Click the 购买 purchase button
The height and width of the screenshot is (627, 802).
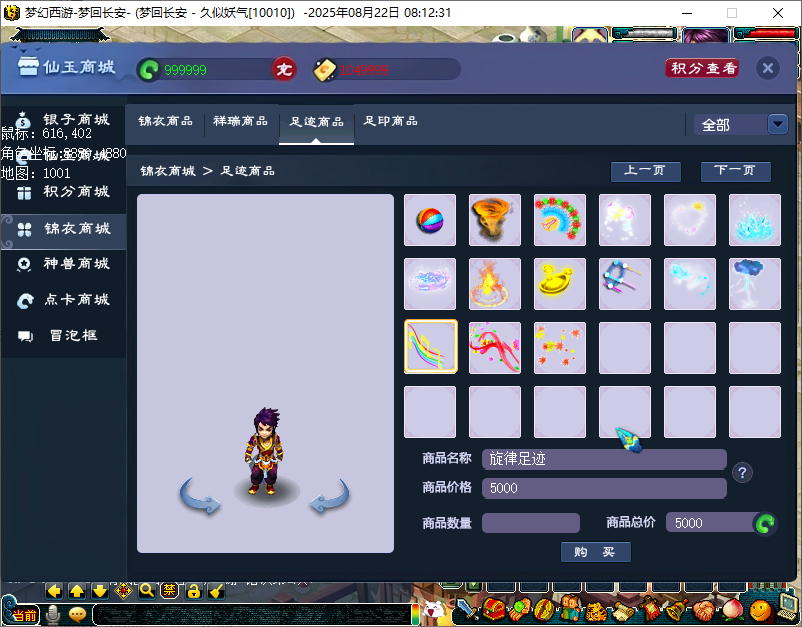tap(595, 551)
